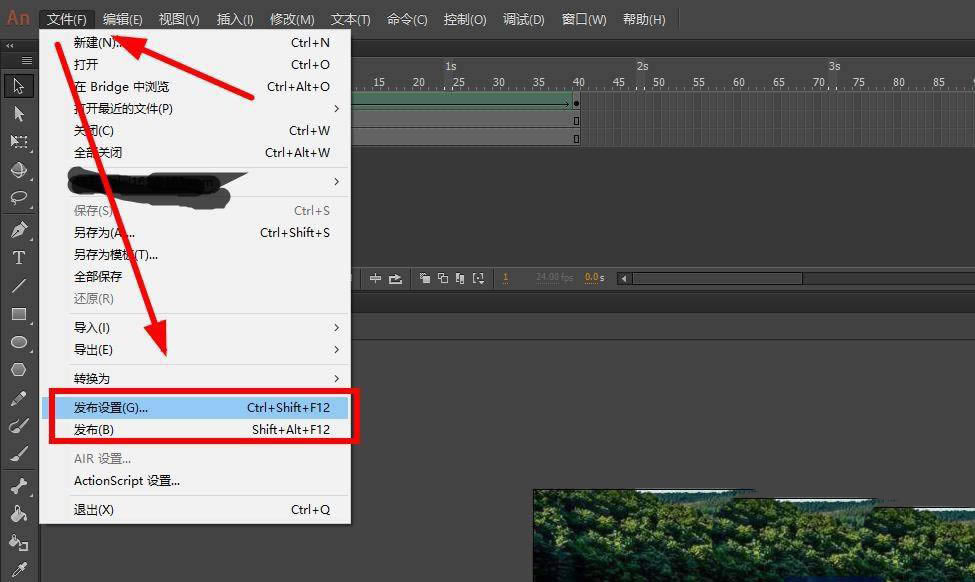Open the 编辑(E) menu
This screenshot has width=975, height=582.
[123, 20]
